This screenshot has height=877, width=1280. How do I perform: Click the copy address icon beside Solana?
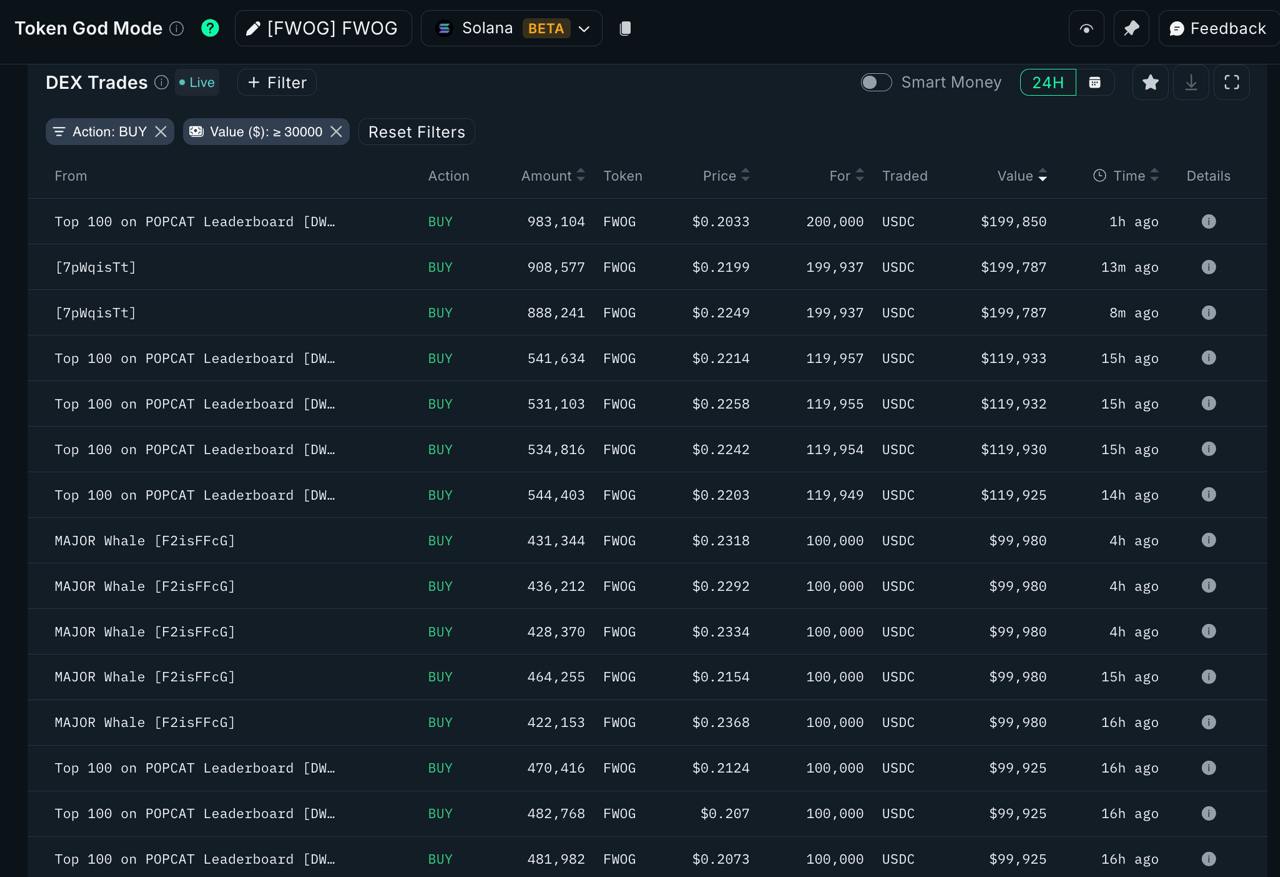(625, 28)
